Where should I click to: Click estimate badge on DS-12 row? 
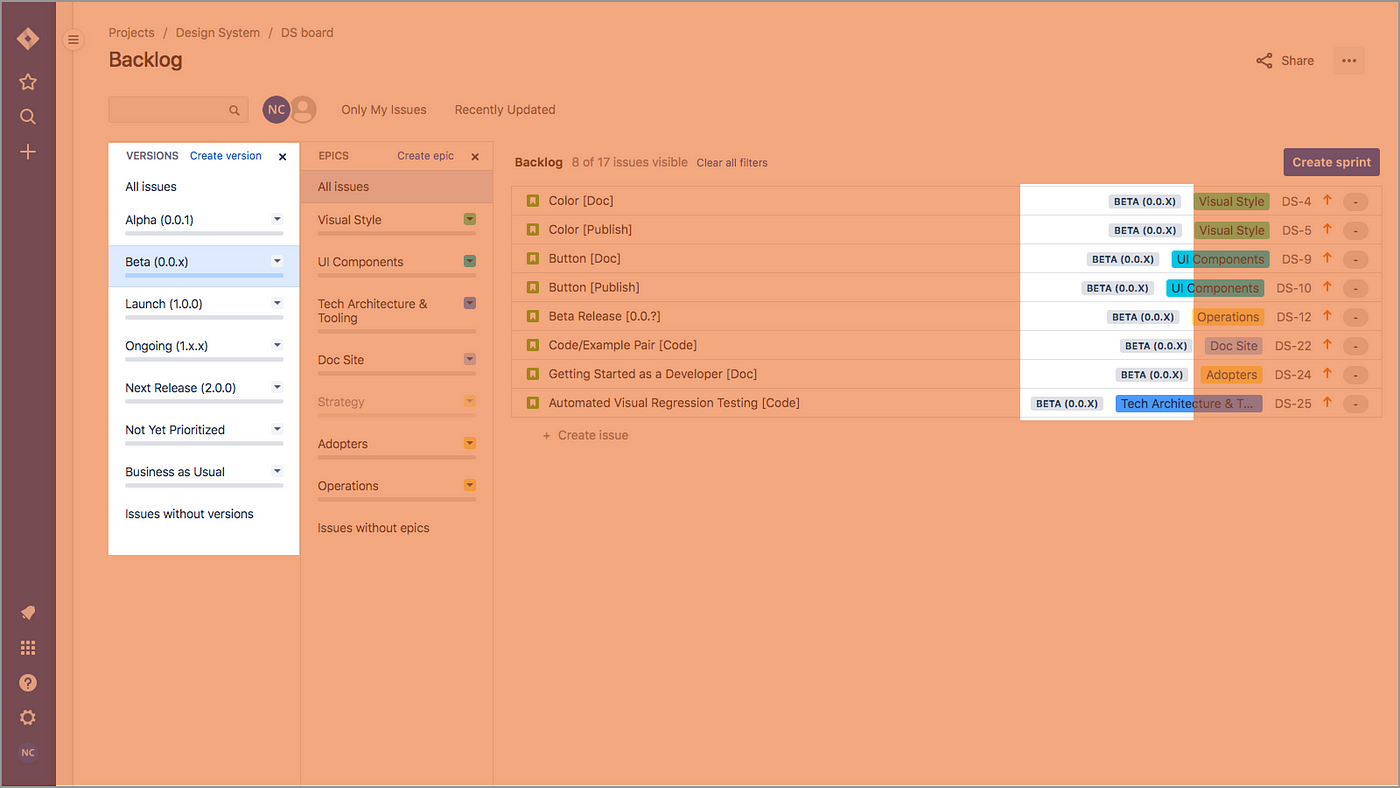point(1355,318)
